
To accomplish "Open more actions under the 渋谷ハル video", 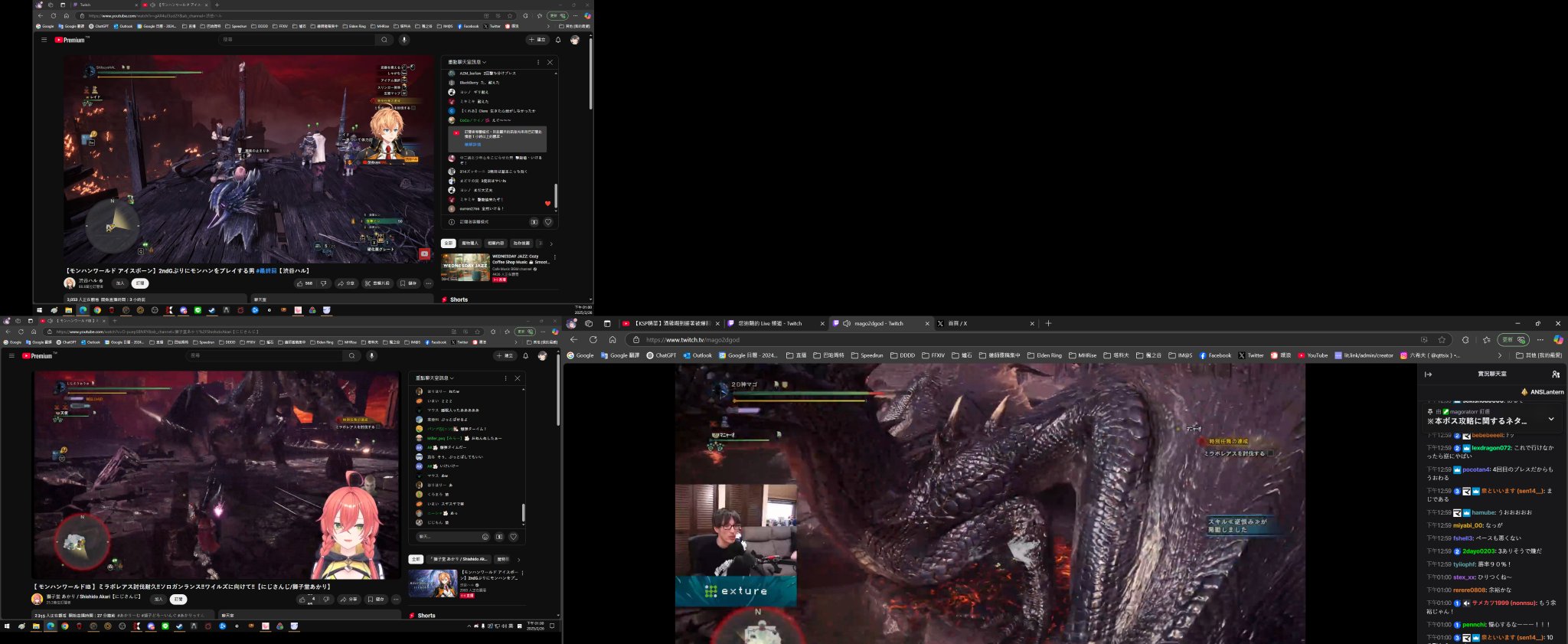I will point(429,283).
